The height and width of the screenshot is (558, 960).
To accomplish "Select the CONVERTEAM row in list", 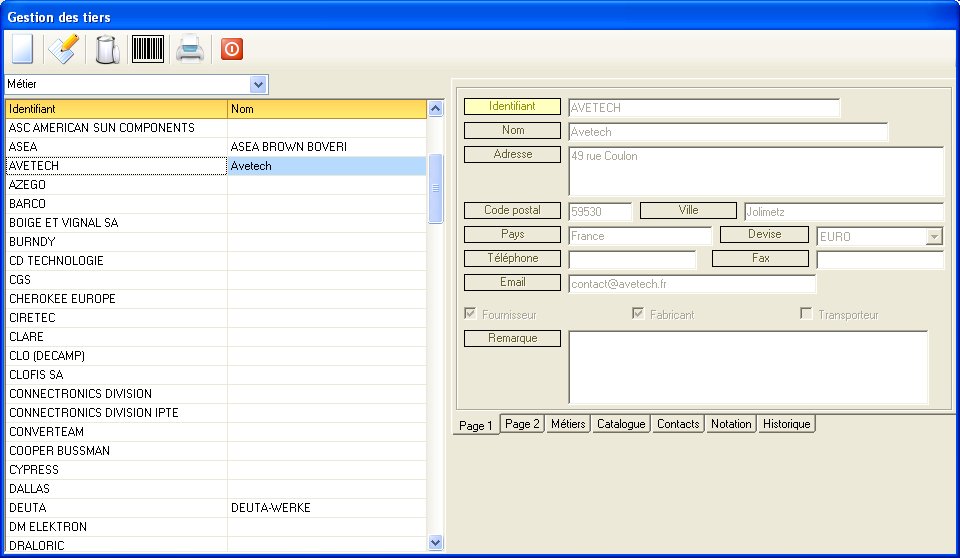I will pyautogui.click(x=116, y=432).
